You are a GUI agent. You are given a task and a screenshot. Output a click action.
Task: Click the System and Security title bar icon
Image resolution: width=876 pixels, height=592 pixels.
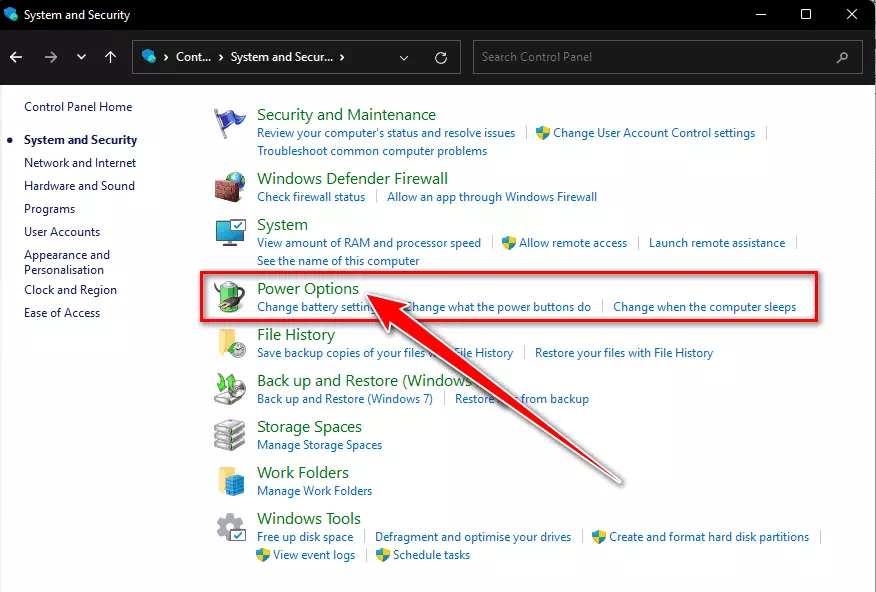coord(11,14)
